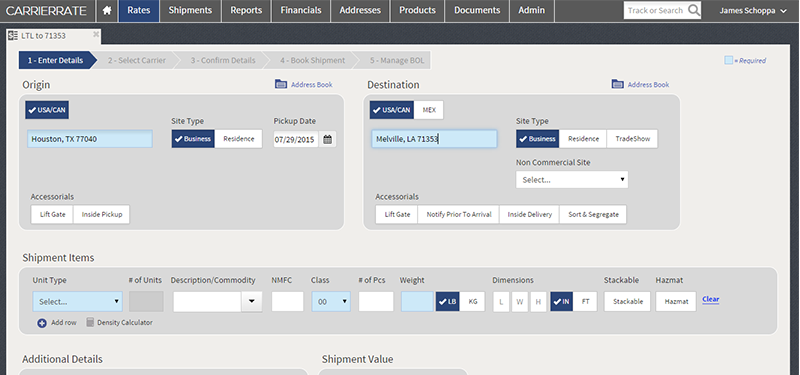Open the Shipments menu
Viewport: 800px width, 375px height.
coord(190,11)
